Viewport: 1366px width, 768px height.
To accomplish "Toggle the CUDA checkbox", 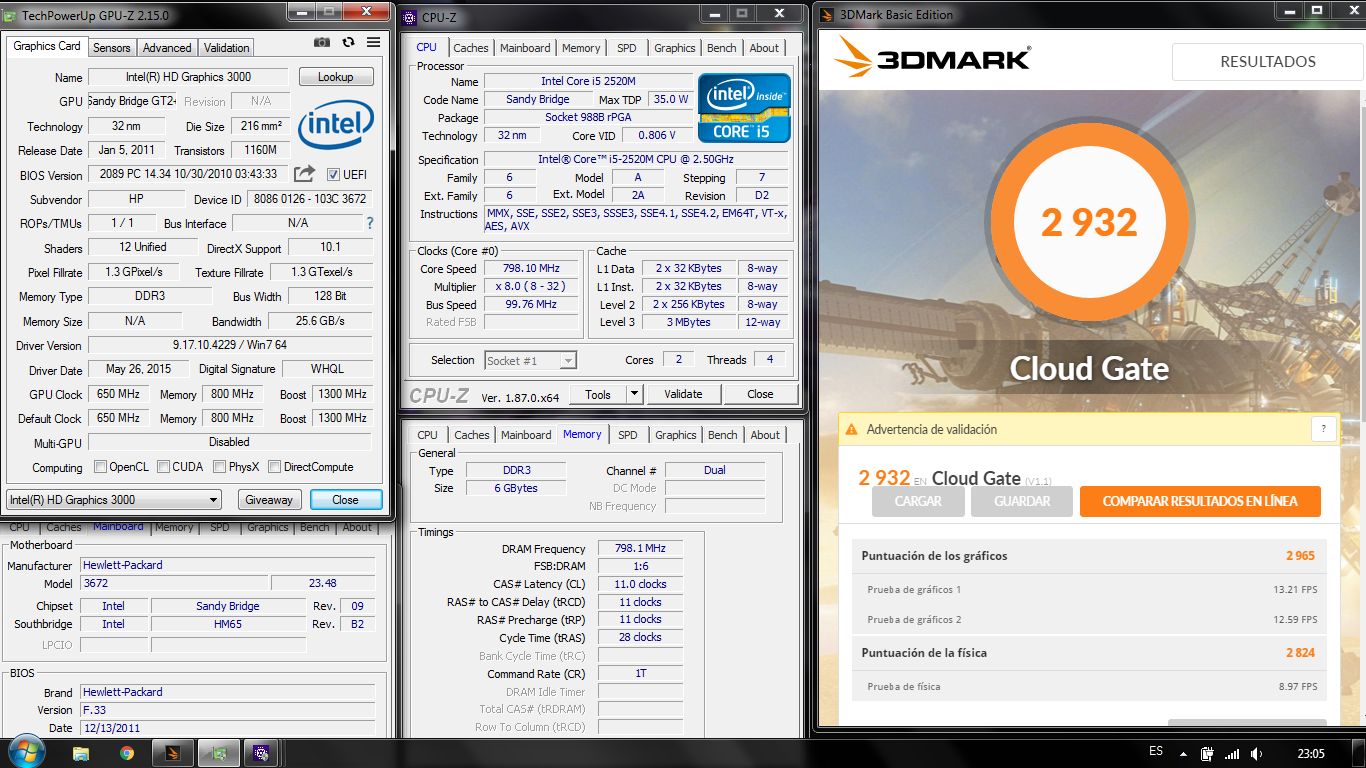I will coord(162,467).
